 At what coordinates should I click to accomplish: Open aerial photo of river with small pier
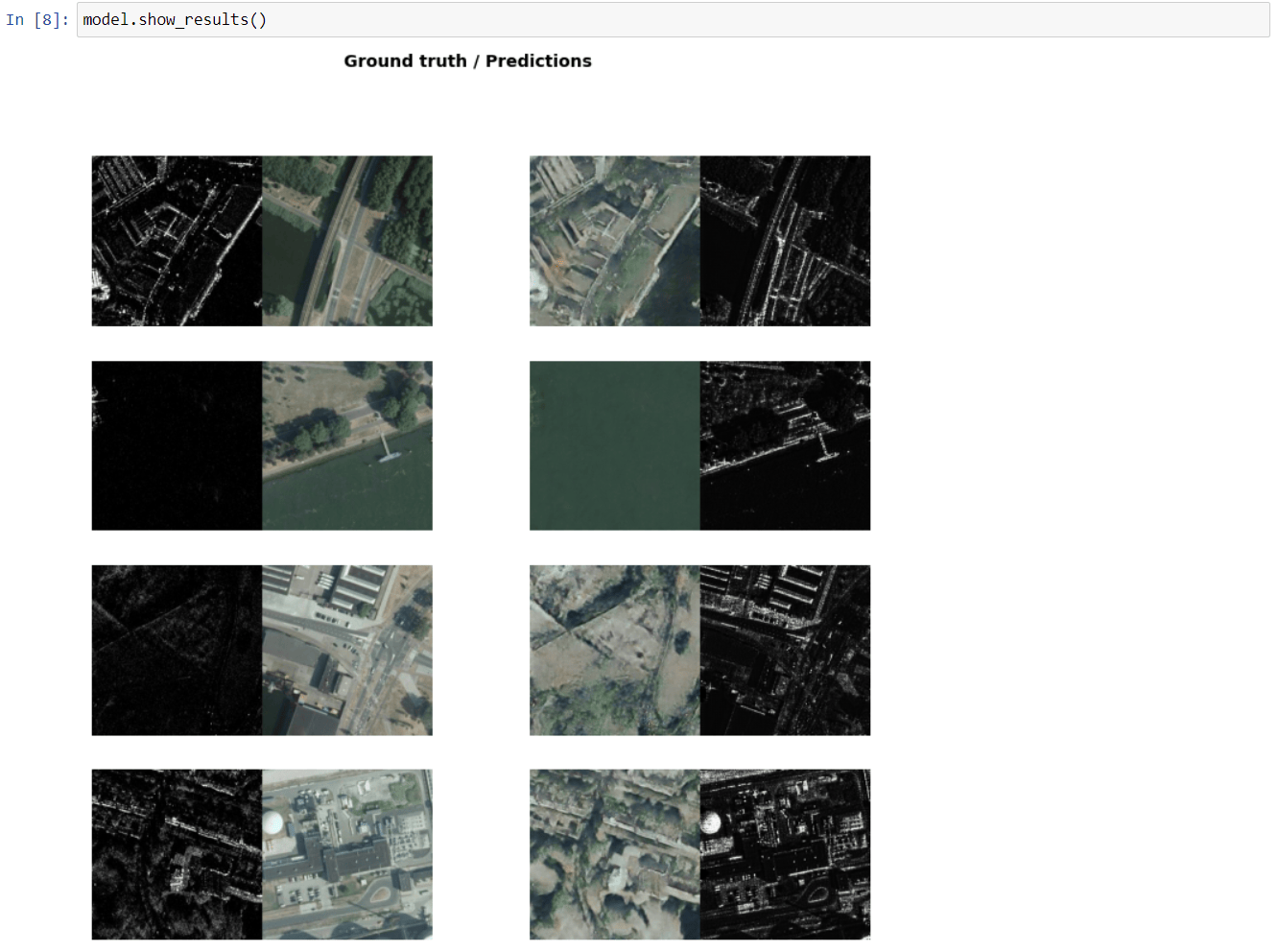[x=347, y=445]
